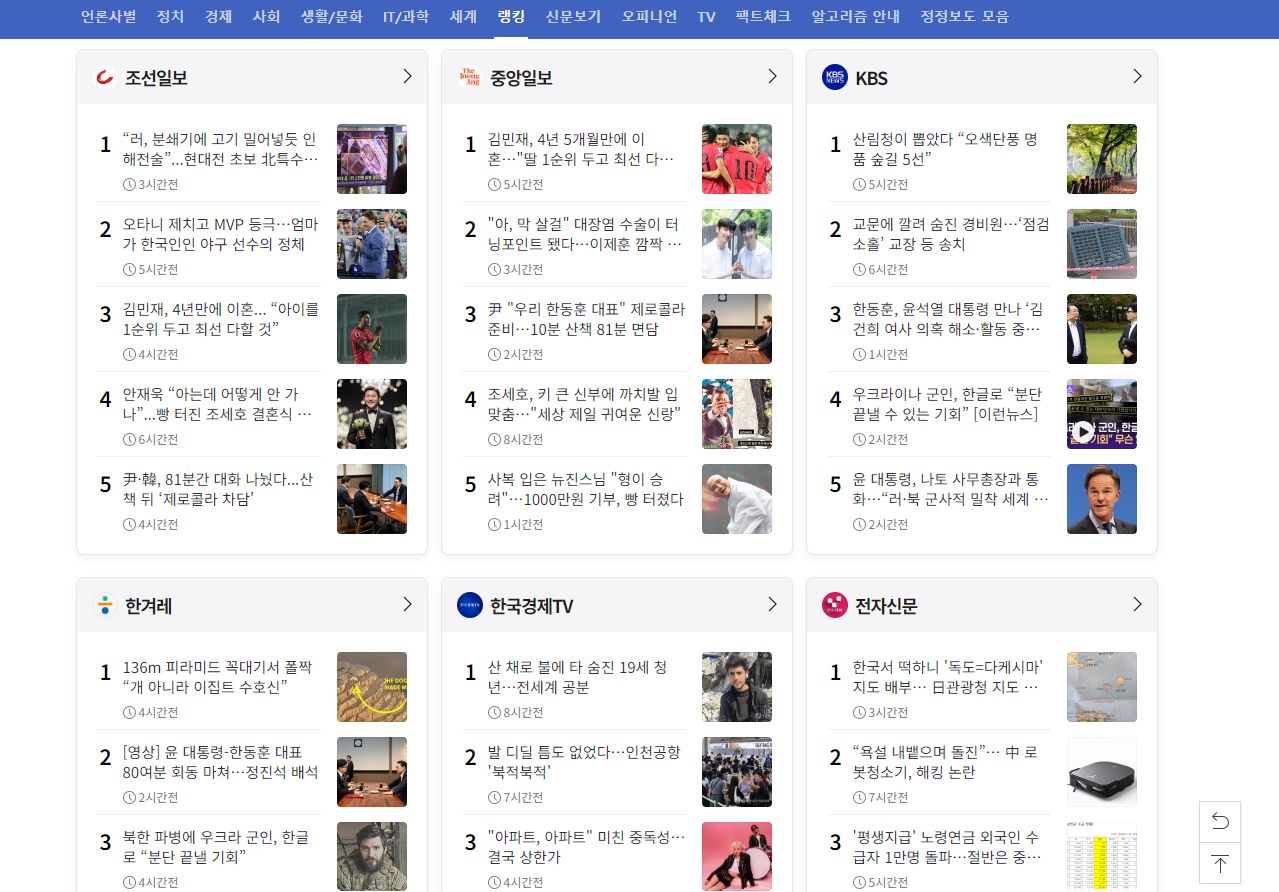The width and height of the screenshot is (1279, 892).
Task: Open the 세계 news category
Action: click(x=462, y=17)
